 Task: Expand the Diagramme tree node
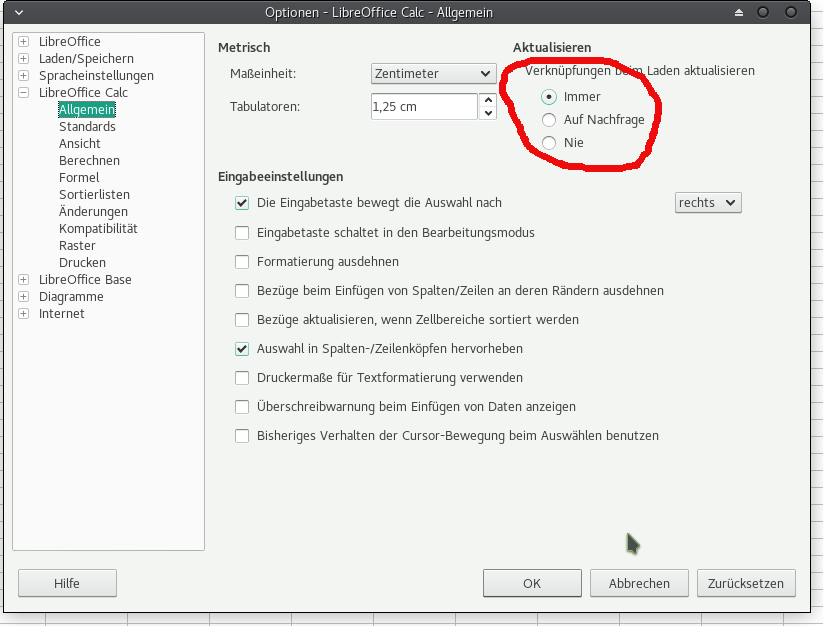click(x=24, y=296)
